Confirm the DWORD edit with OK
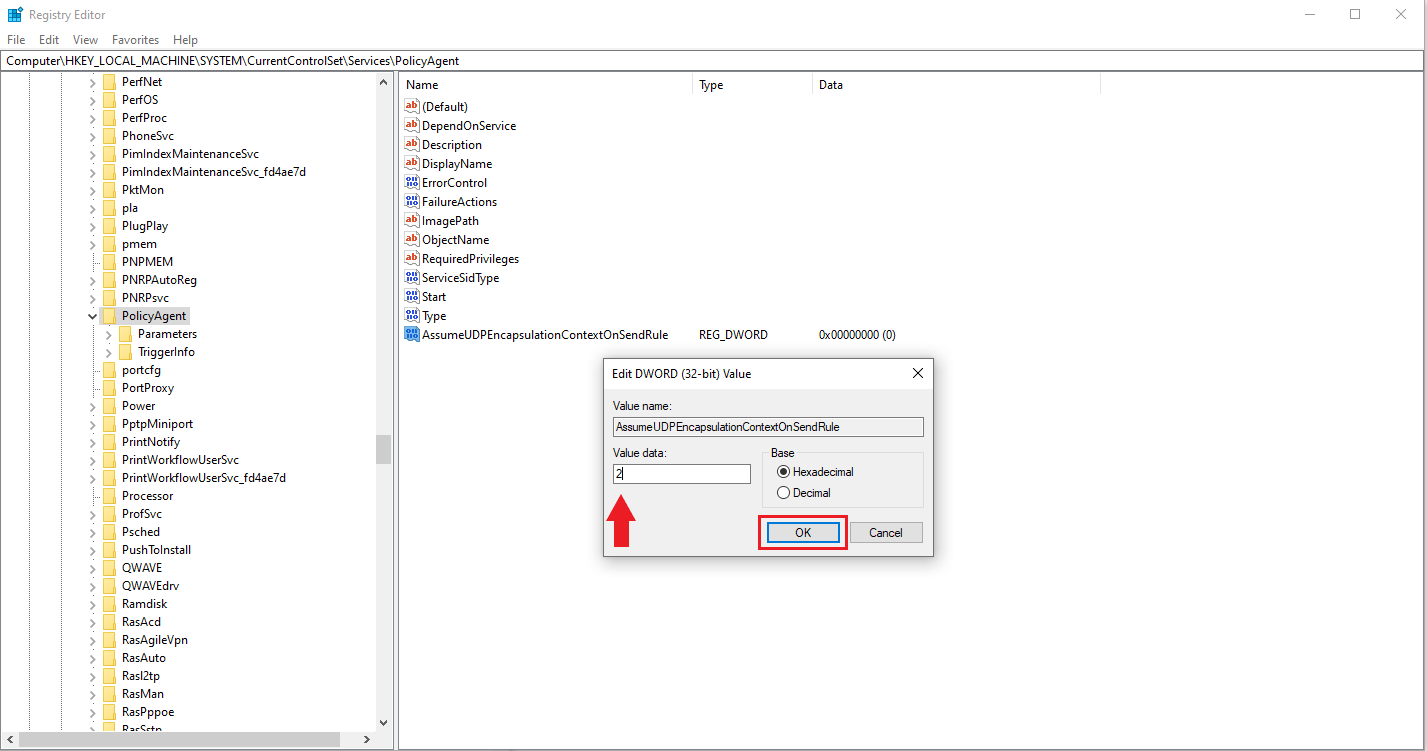Screen dimensions: 1427x751 (803, 533)
